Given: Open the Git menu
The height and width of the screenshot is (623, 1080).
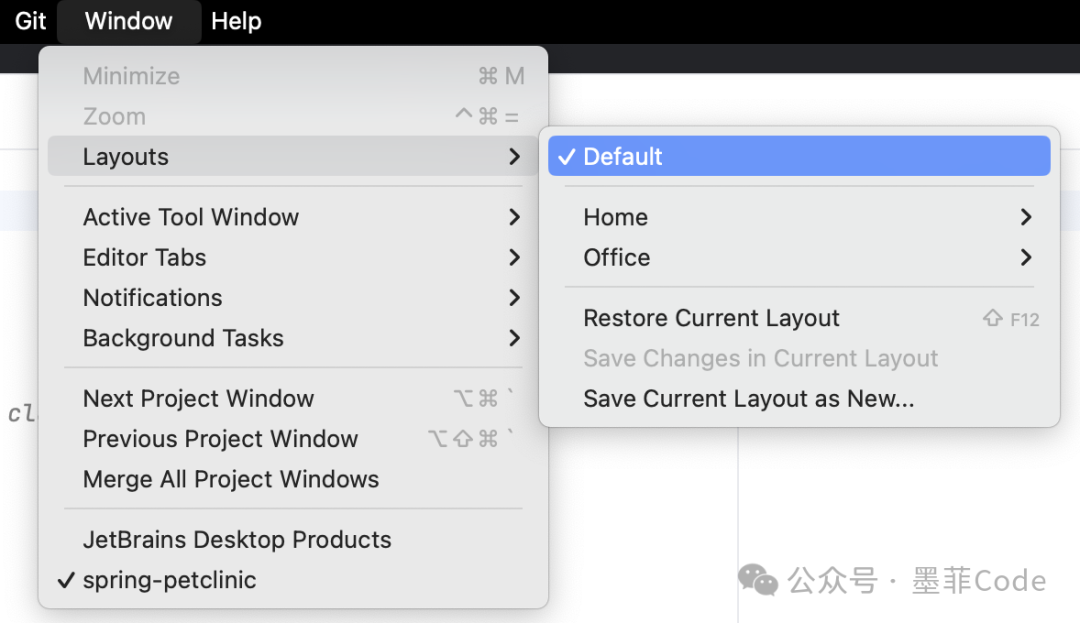Looking at the screenshot, I should click(x=31, y=21).
